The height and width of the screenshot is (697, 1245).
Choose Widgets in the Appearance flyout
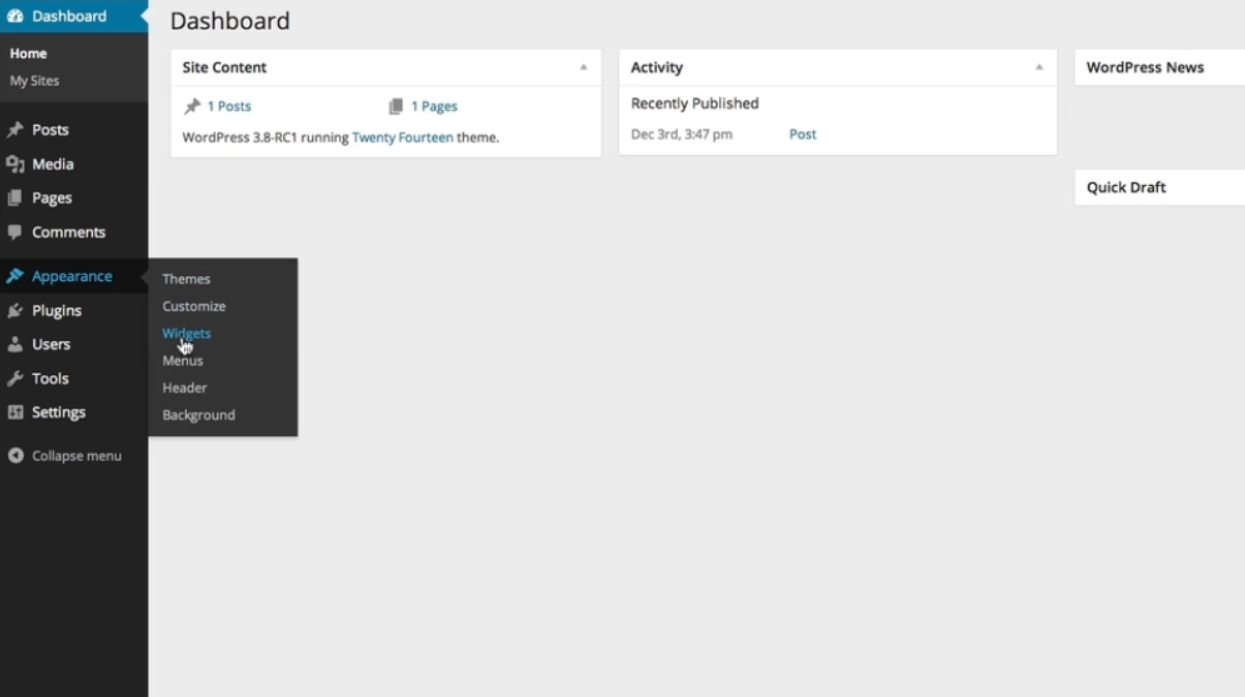[x=187, y=333]
